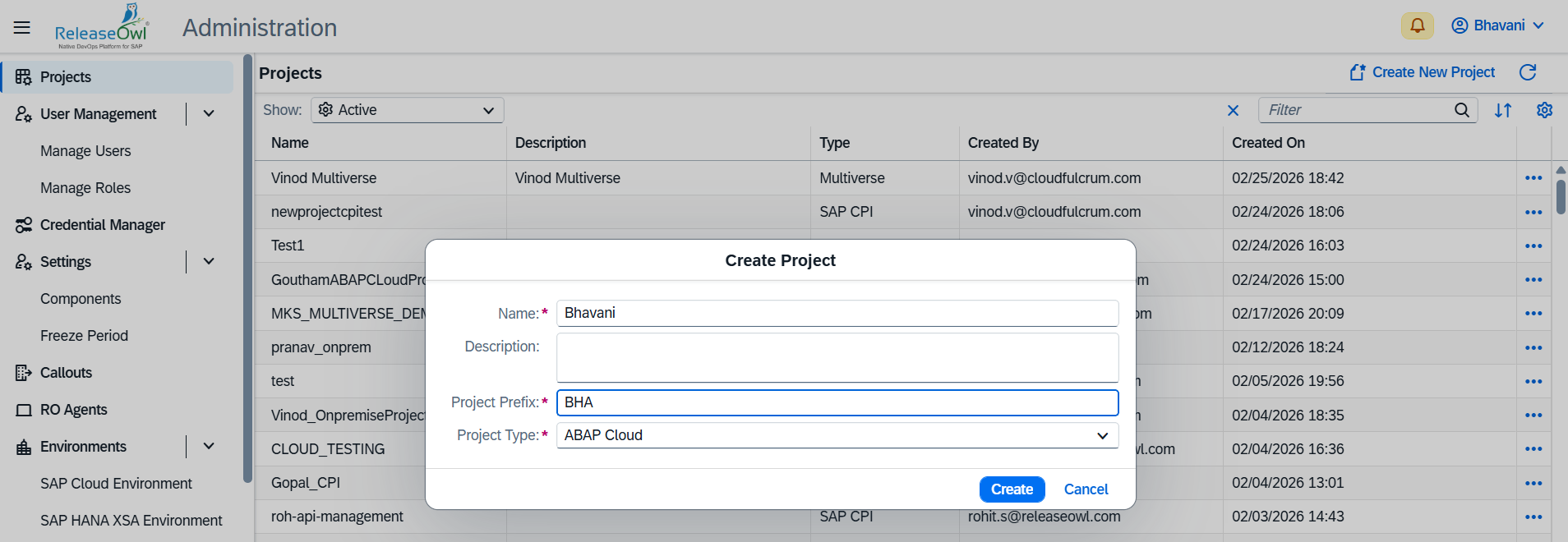
Task: Open the hamburger navigation menu
Action: [x=22, y=27]
